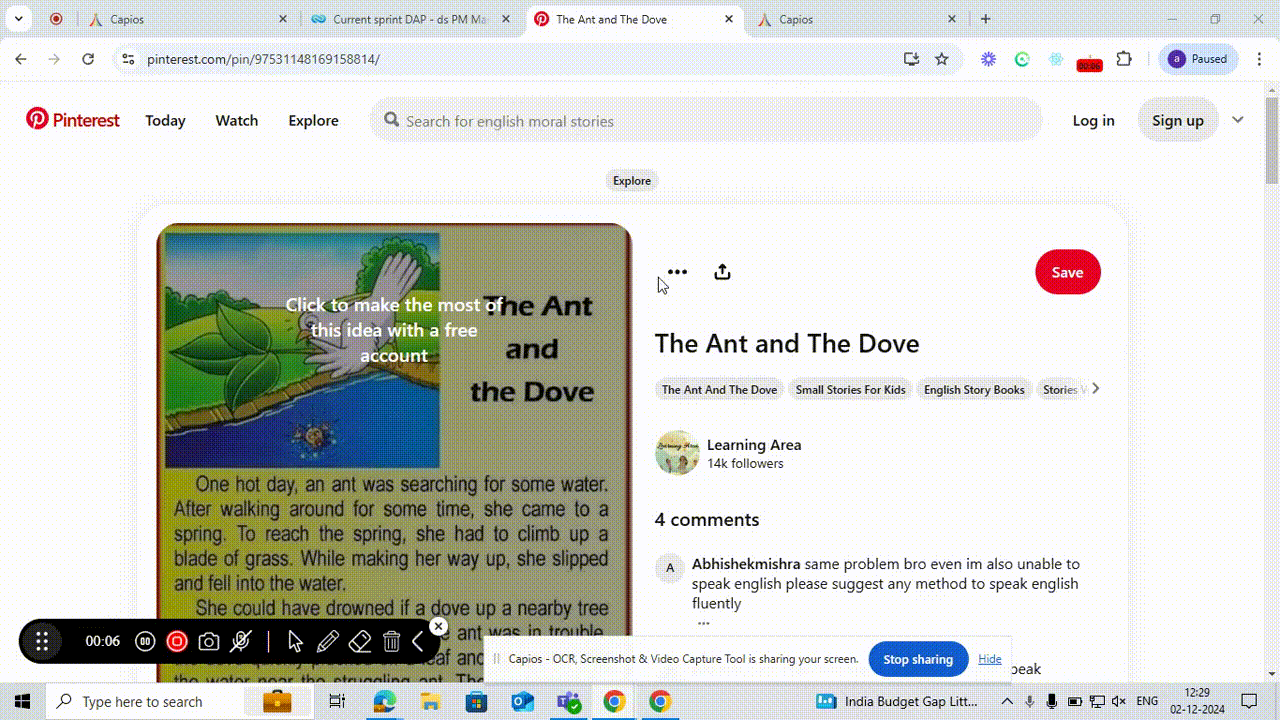Open the pin's three-dot more options
Viewport: 1280px width, 720px height.
(x=677, y=272)
